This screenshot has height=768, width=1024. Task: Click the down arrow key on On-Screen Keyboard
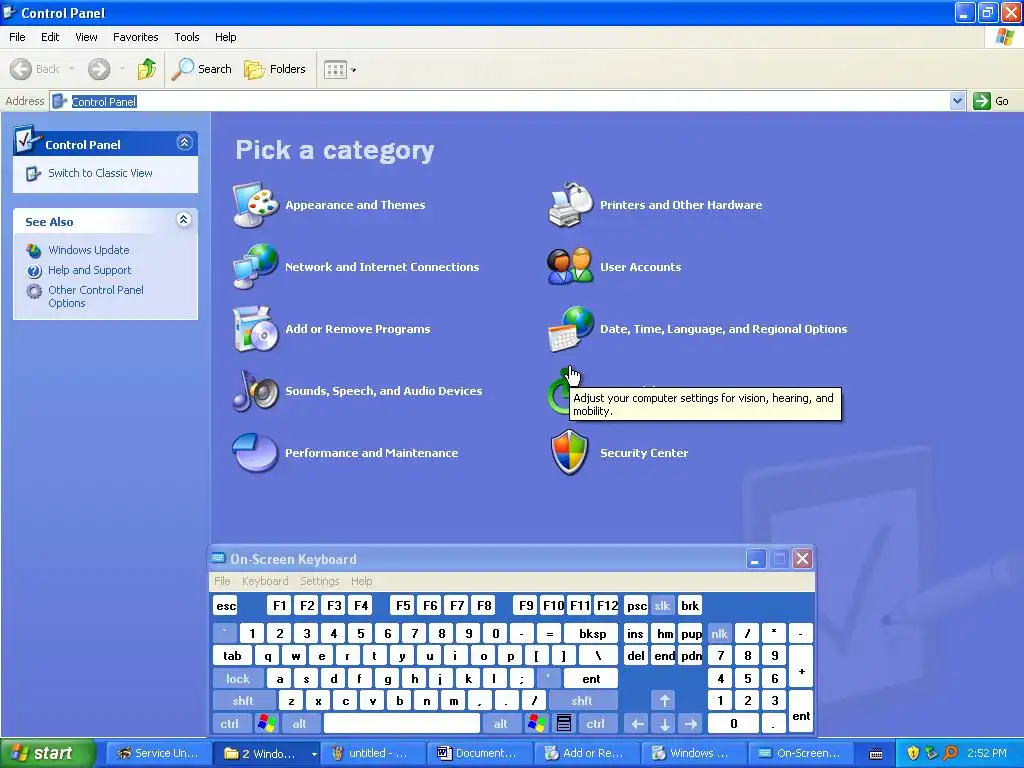click(x=664, y=723)
